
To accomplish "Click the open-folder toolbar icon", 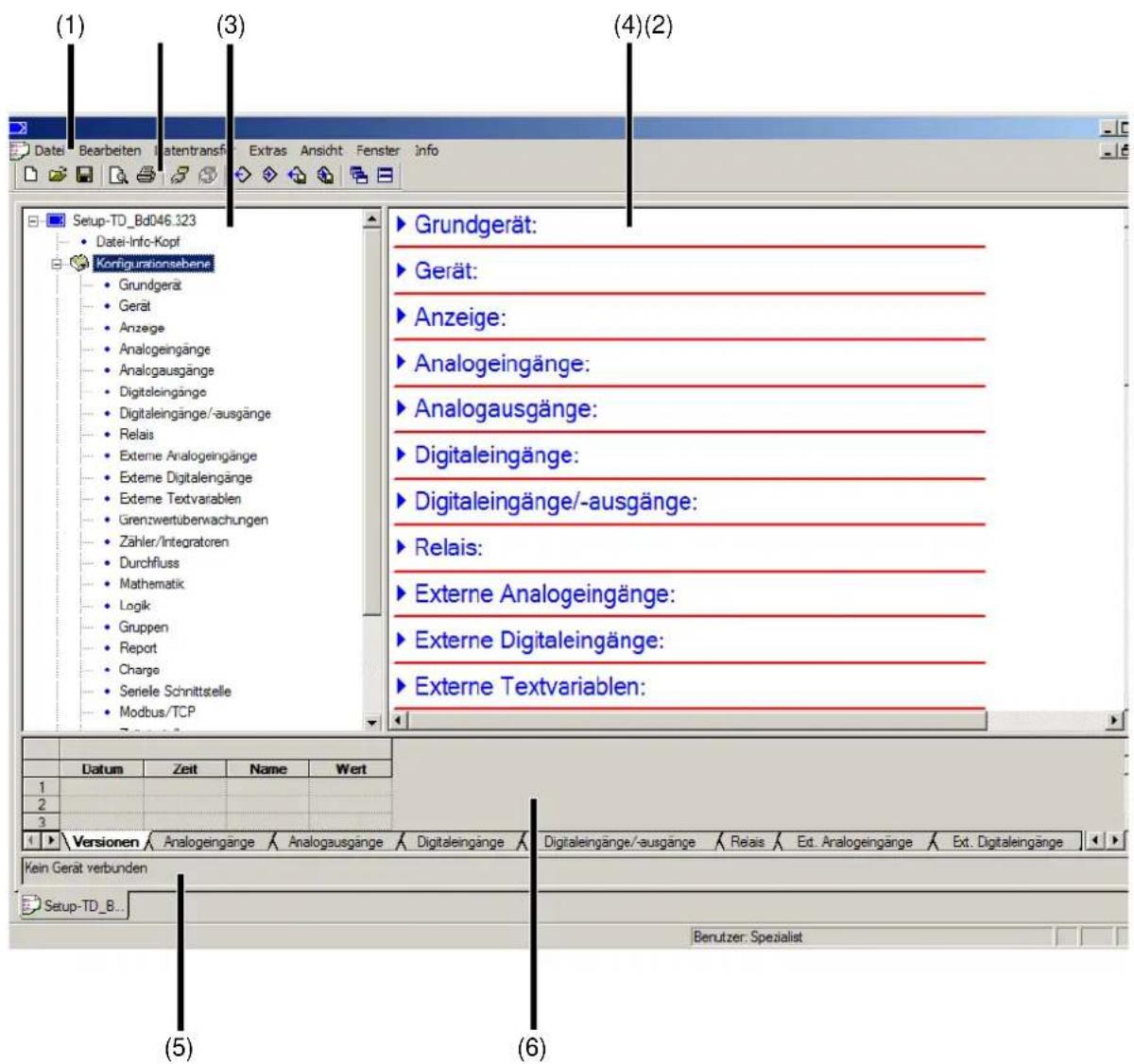I will (x=58, y=175).
